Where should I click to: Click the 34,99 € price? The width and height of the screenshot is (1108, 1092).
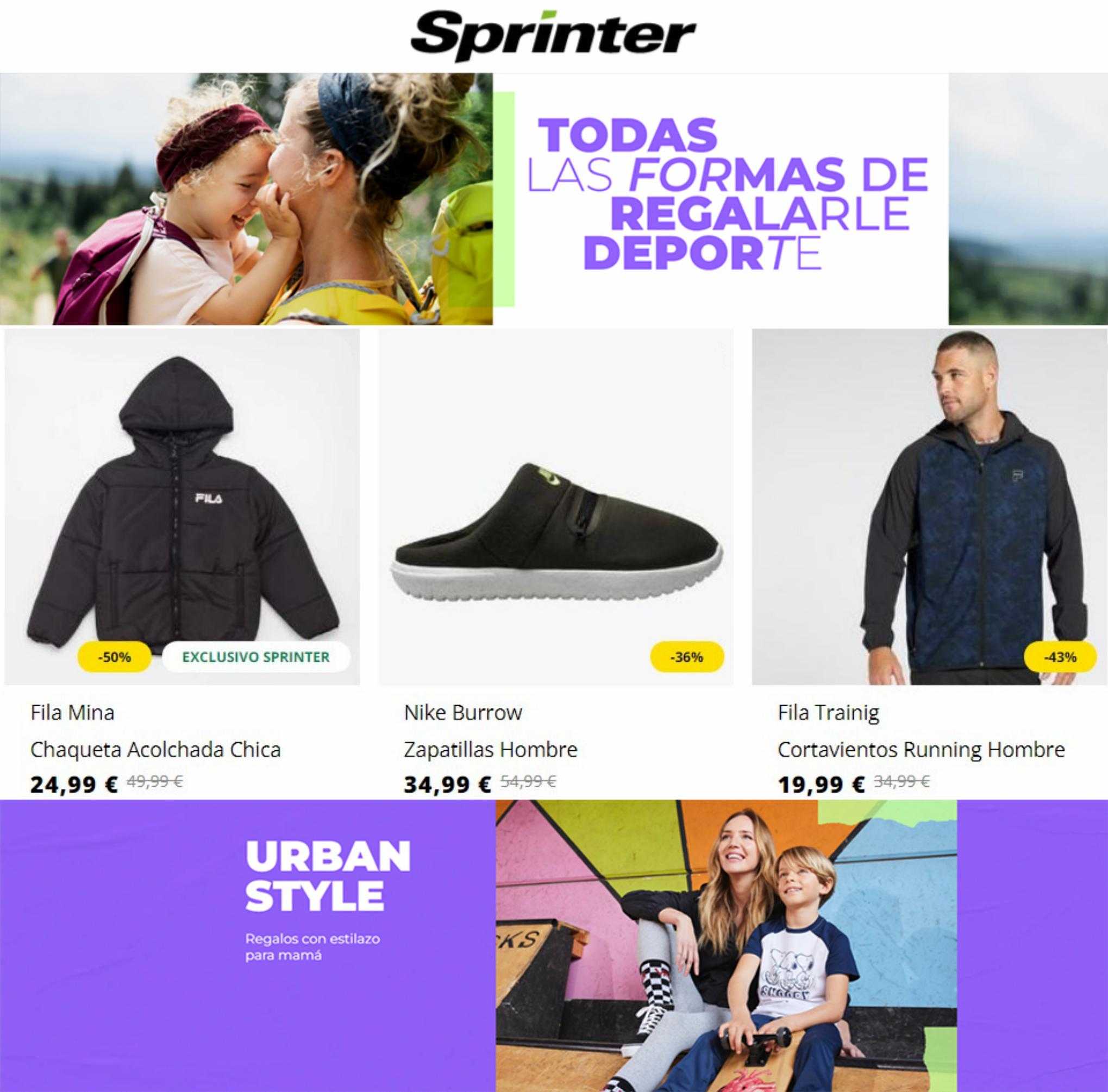[x=447, y=784]
